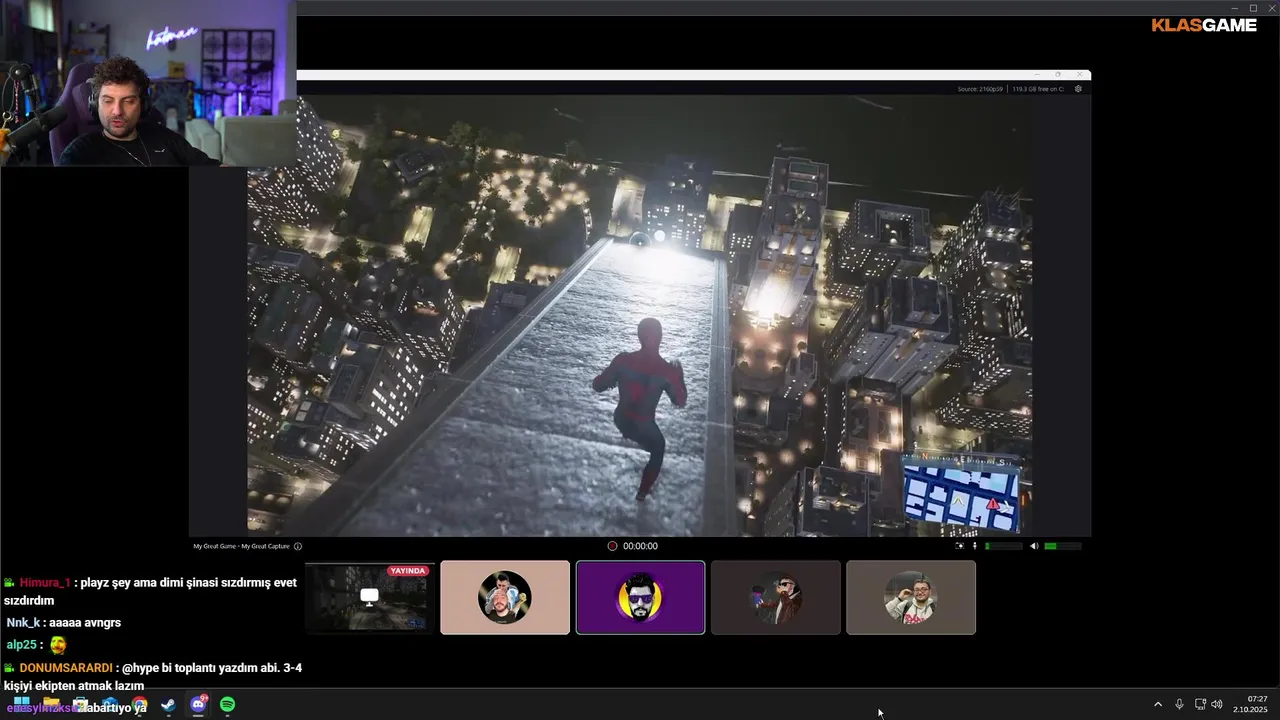Viewport: 1280px width, 720px height.
Task: Select the purple sunglasses avatar participant tile
Action: point(640,597)
